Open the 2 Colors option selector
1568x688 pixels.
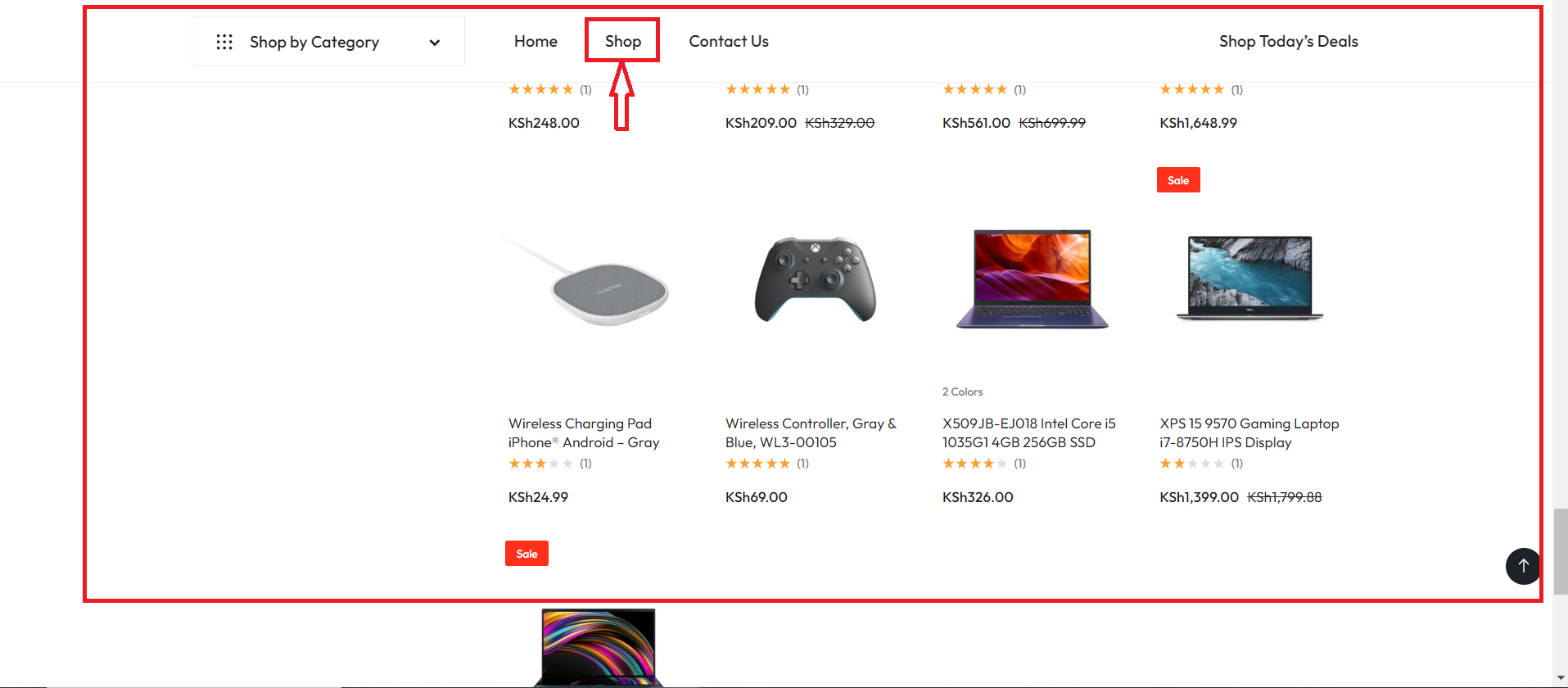962,392
